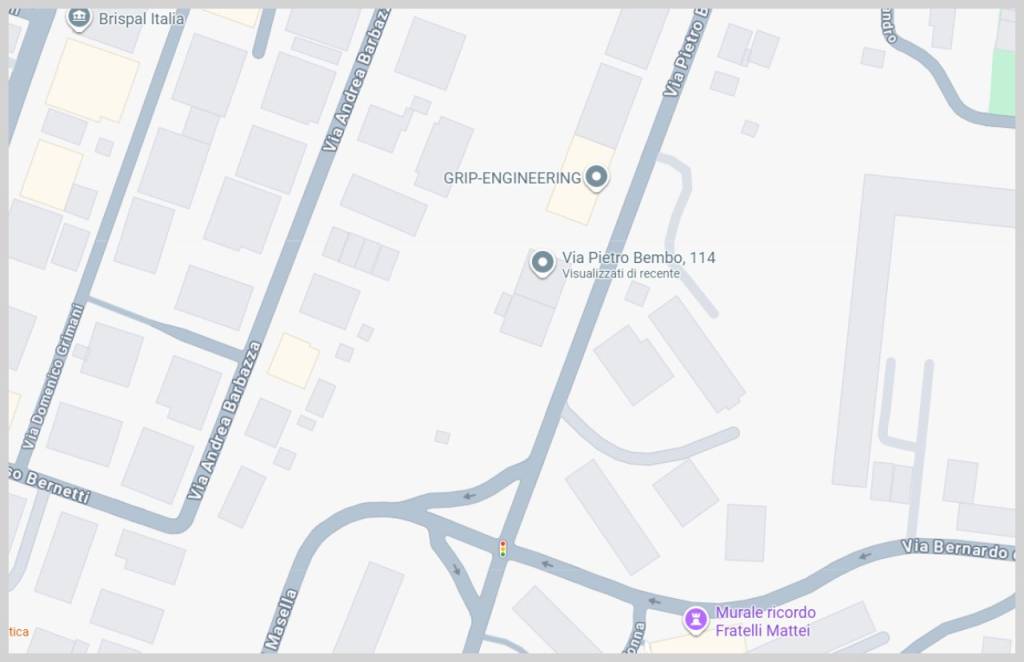Click the GRIP-ENGINEERING location pin

(596, 178)
